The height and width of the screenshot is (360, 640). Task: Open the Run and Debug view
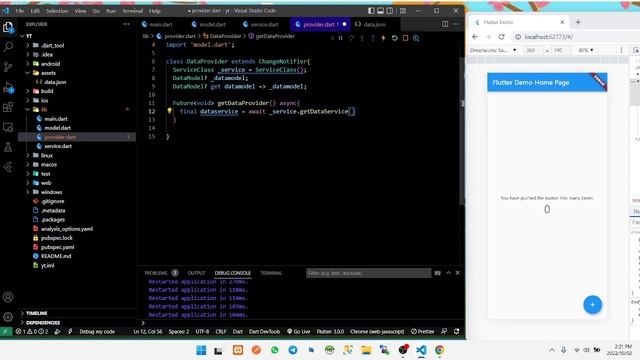point(8,87)
